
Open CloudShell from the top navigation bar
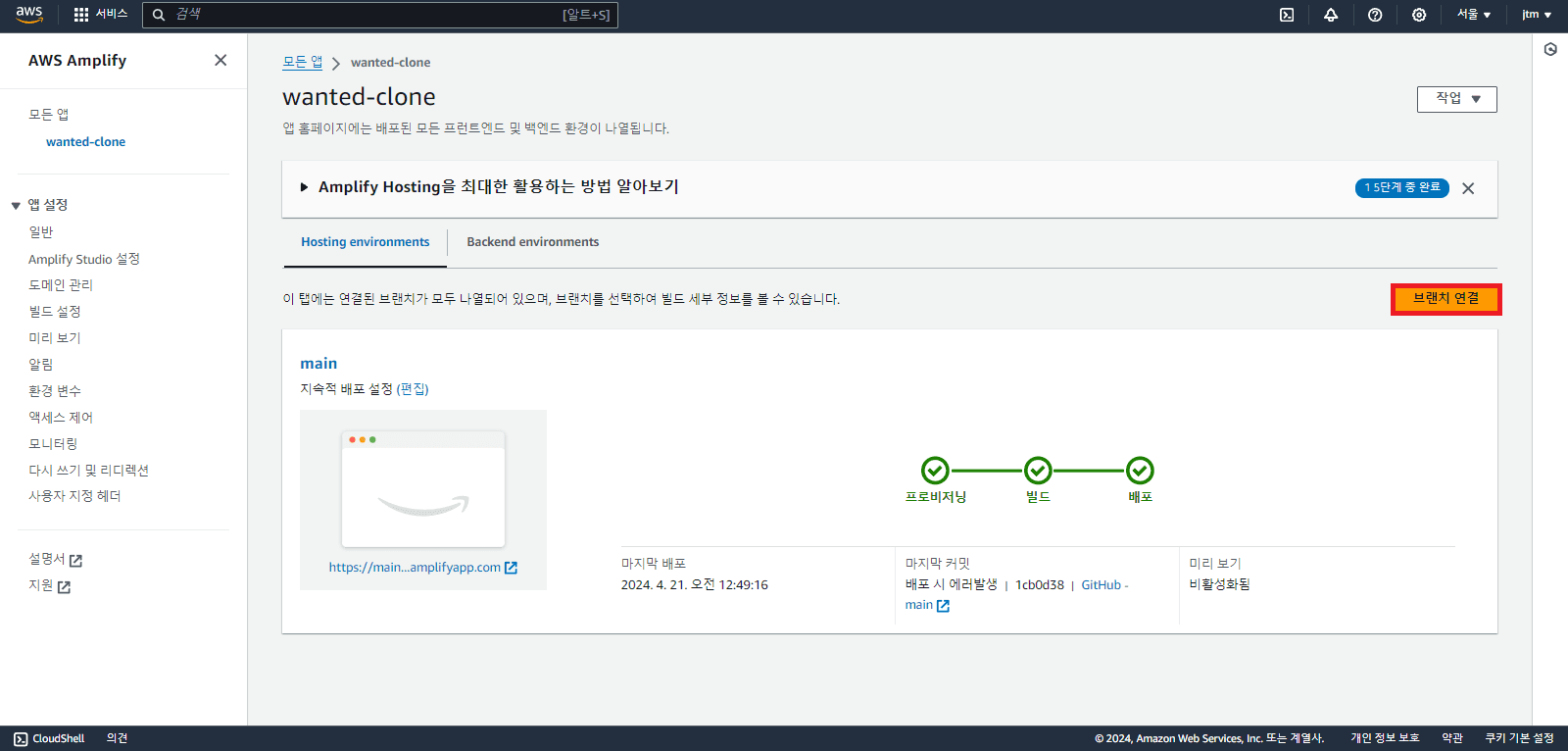tap(1287, 15)
